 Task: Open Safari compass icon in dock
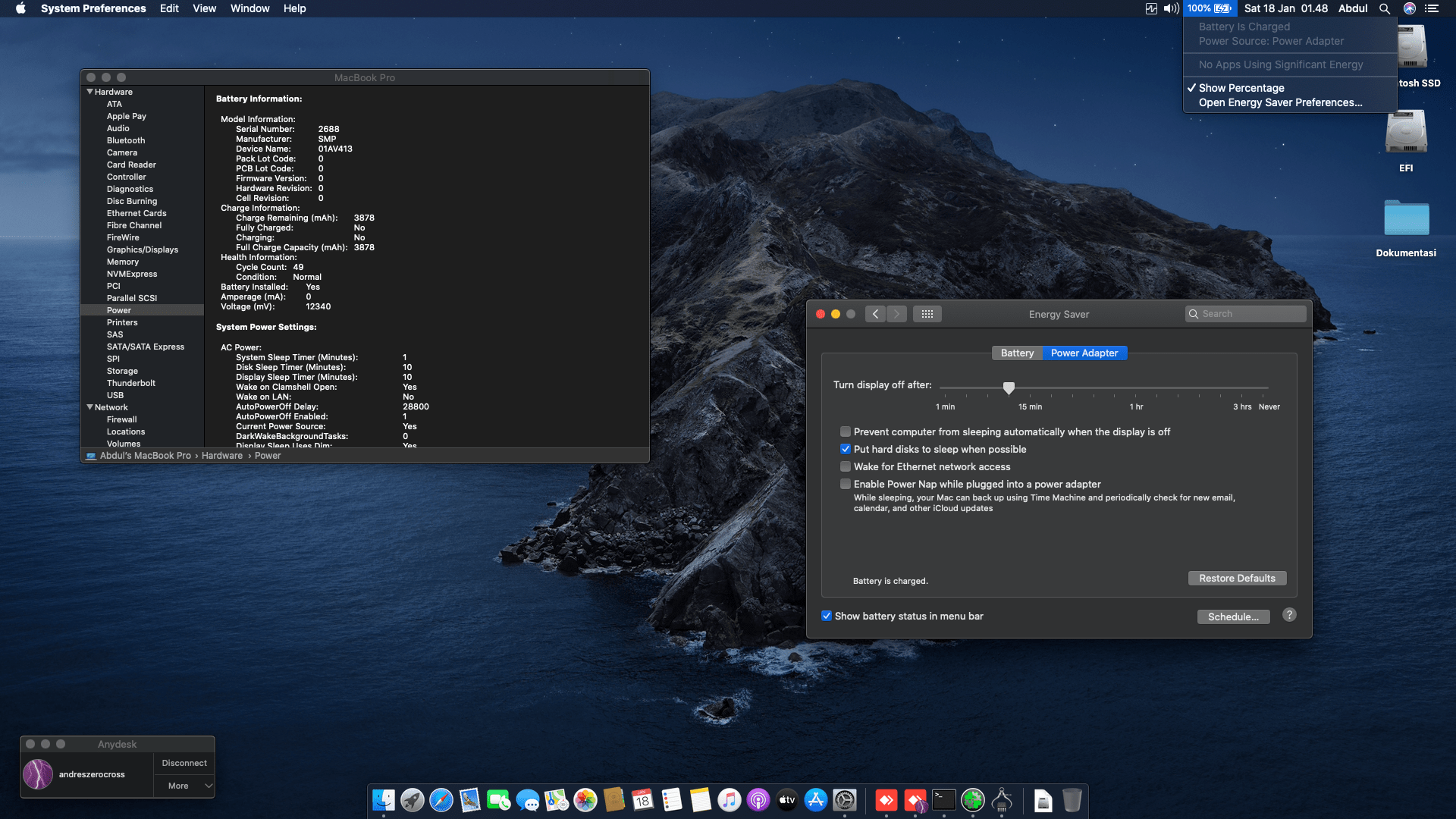tap(441, 800)
